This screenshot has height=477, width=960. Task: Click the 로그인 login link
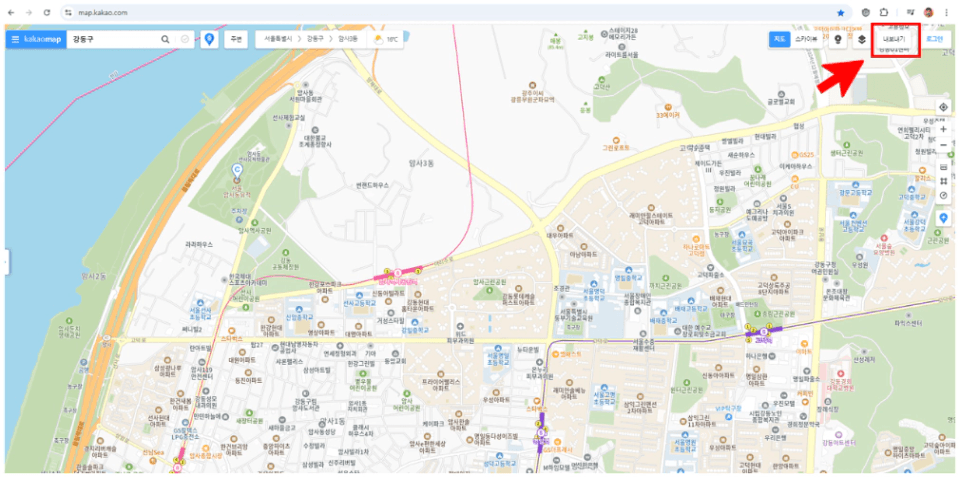pos(932,39)
